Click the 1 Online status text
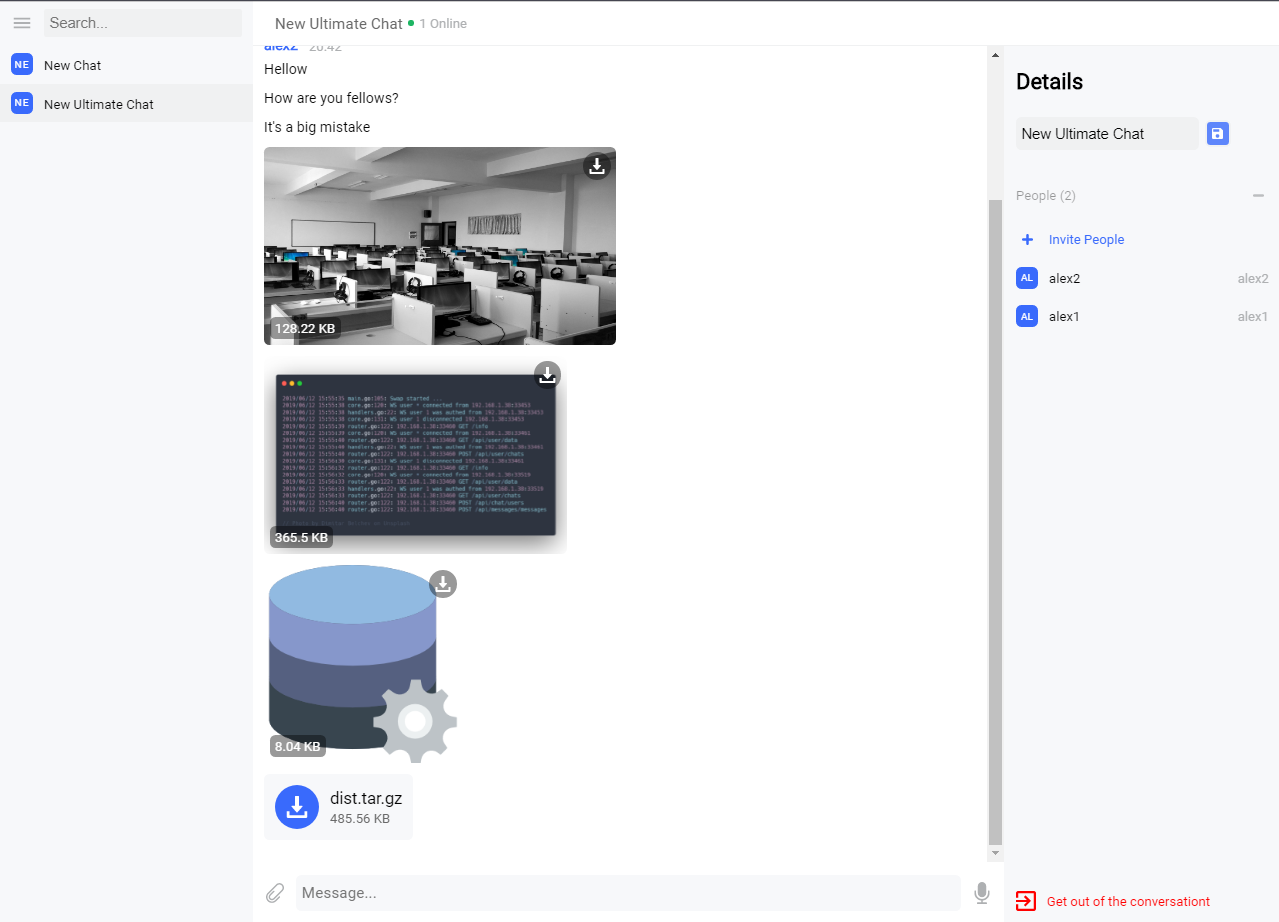The image size is (1279, 922). point(443,24)
